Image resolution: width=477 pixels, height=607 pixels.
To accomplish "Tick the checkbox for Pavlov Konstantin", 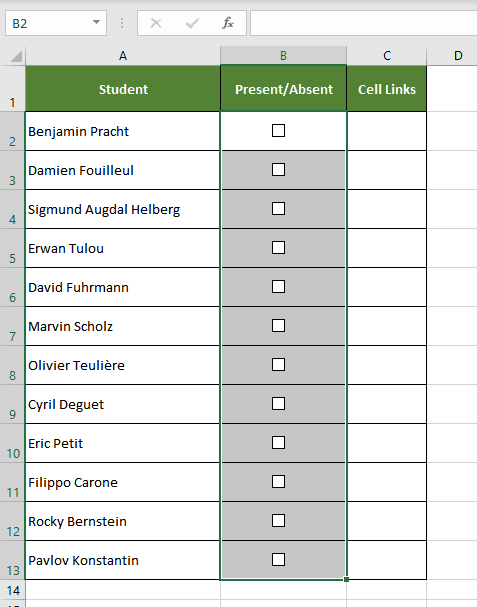I will click(278, 560).
